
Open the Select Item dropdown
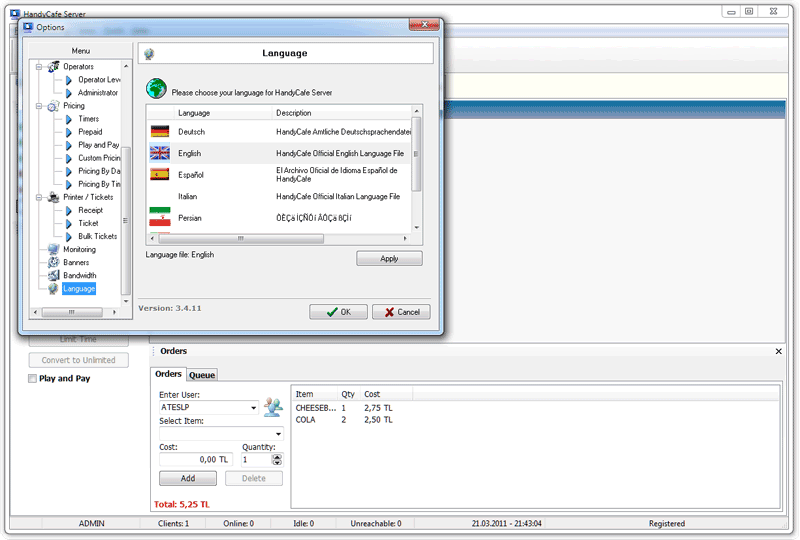278,433
